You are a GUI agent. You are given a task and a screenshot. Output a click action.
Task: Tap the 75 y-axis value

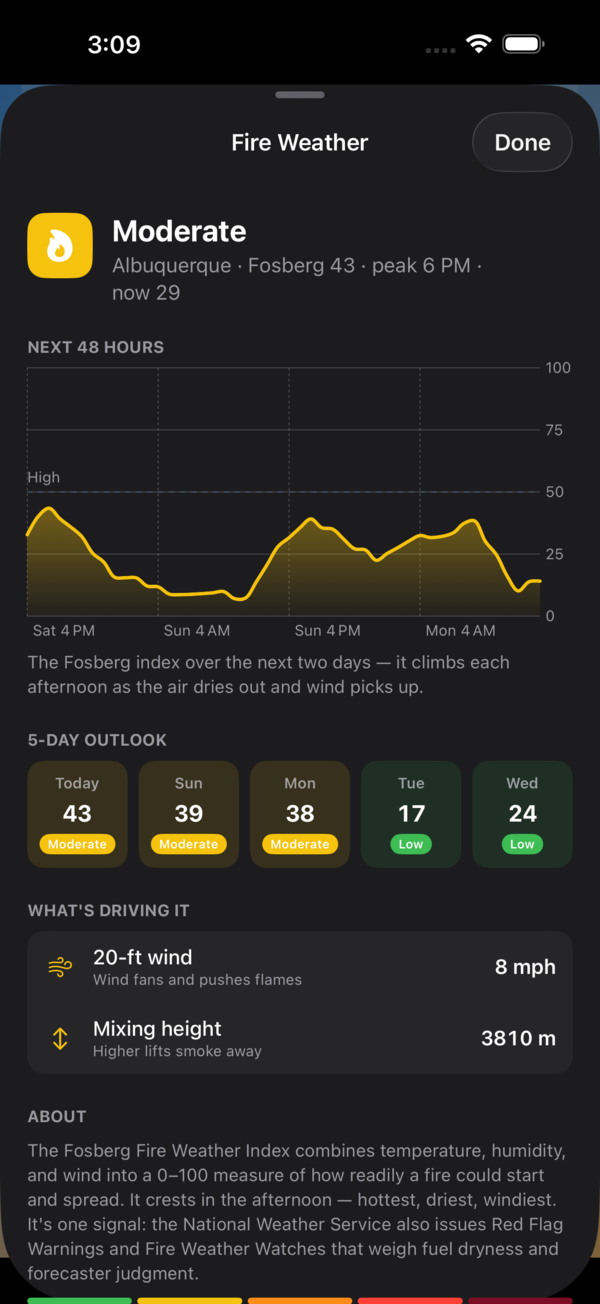(554, 430)
